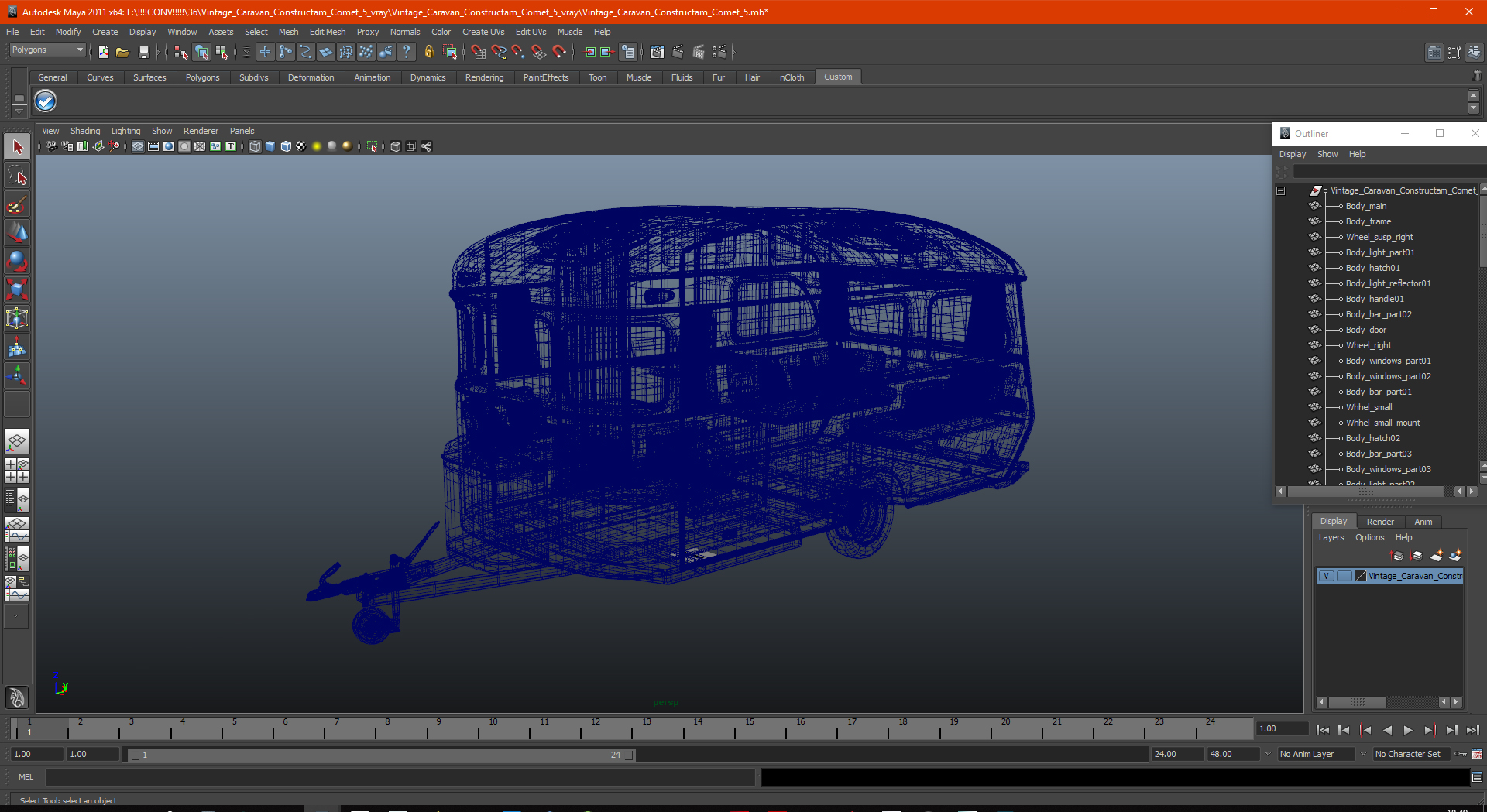Click layer color swatch for Vintage_Caravan layer
Viewport: 1487px width, 812px height.
(x=1360, y=576)
